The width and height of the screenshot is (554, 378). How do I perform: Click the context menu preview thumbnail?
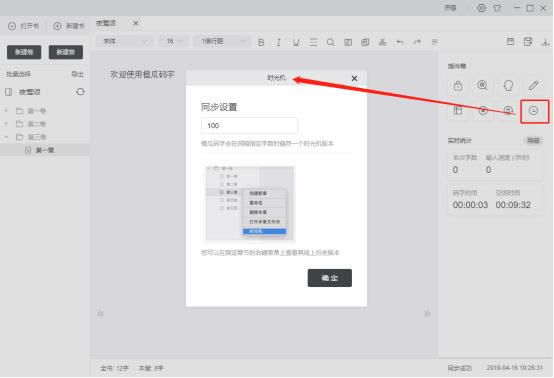tap(250, 203)
